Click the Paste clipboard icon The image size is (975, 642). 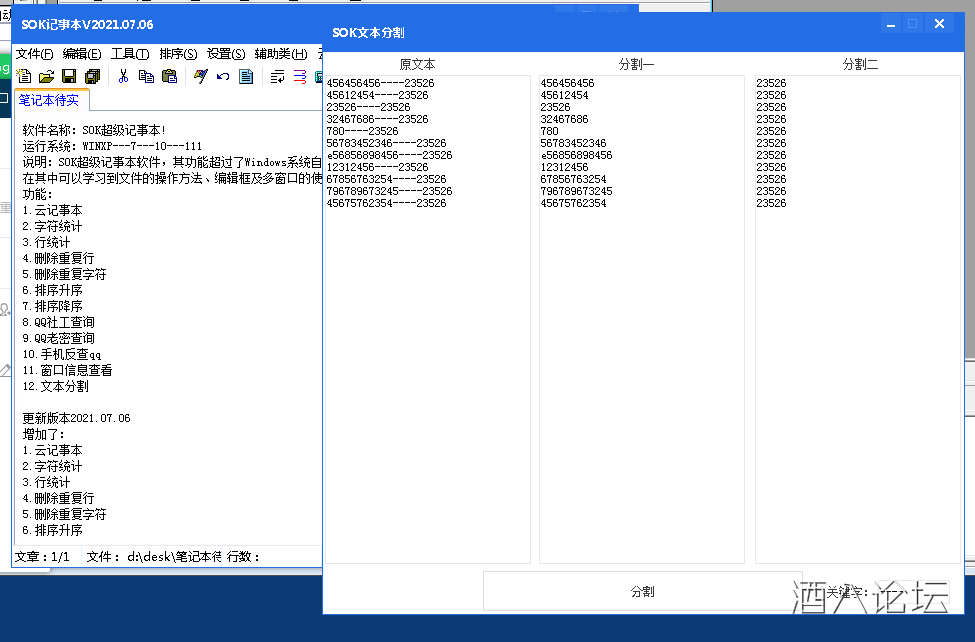point(169,77)
